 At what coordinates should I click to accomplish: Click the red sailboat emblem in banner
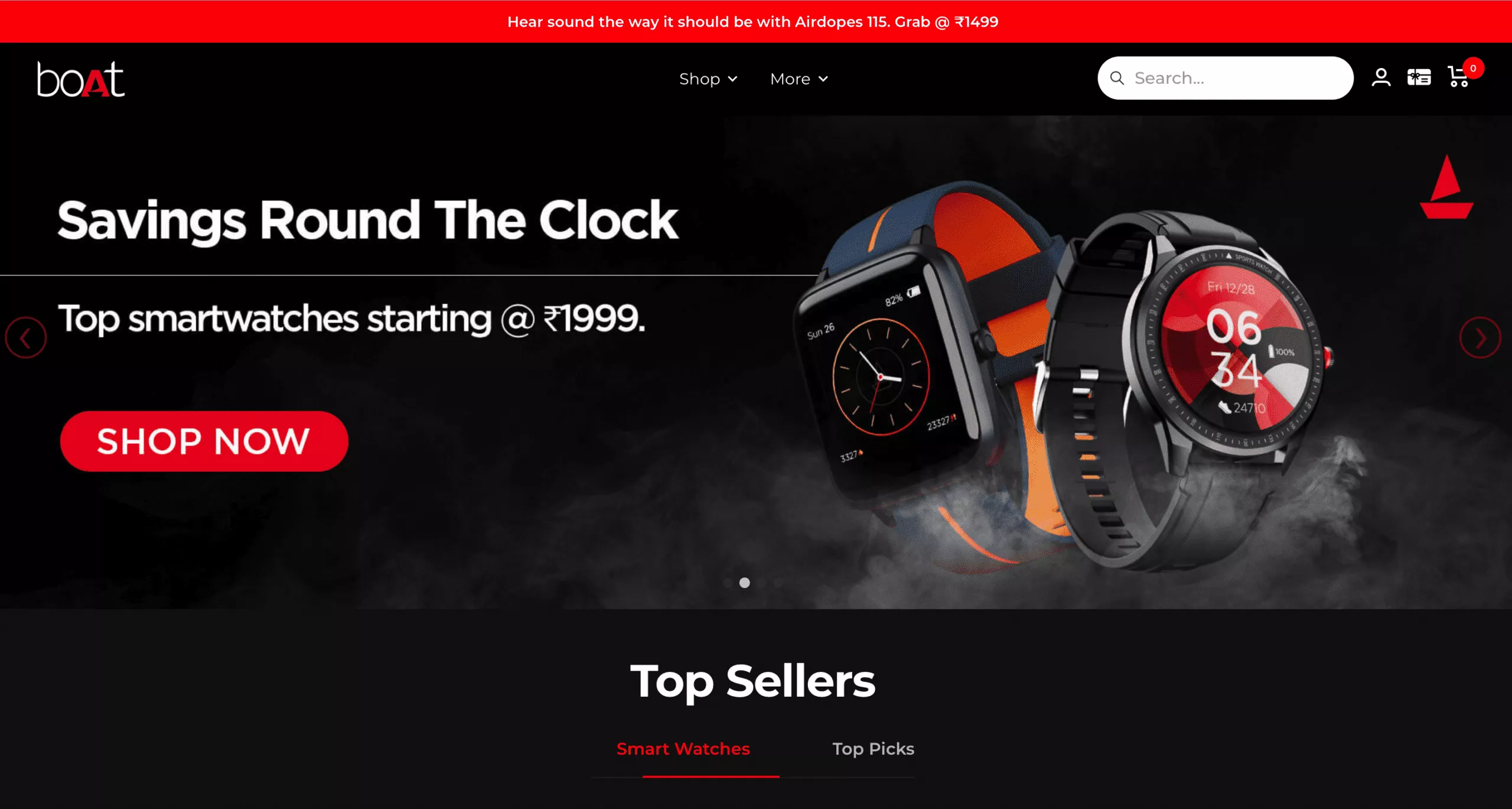(x=1446, y=187)
